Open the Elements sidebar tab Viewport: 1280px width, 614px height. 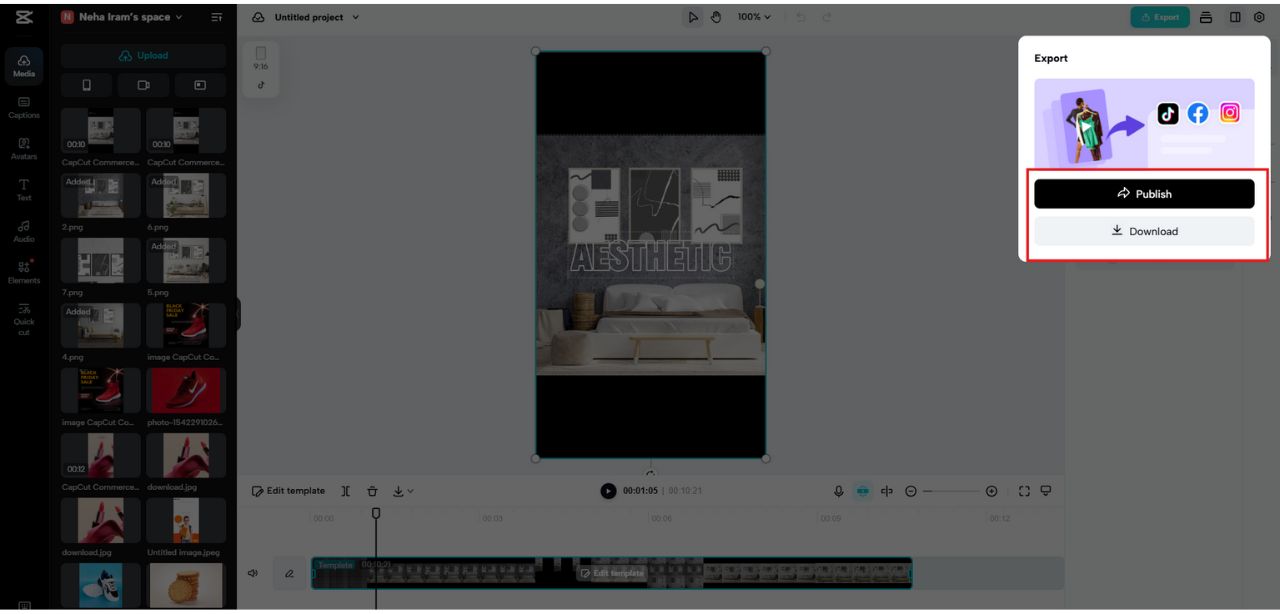click(x=24, y=272)
